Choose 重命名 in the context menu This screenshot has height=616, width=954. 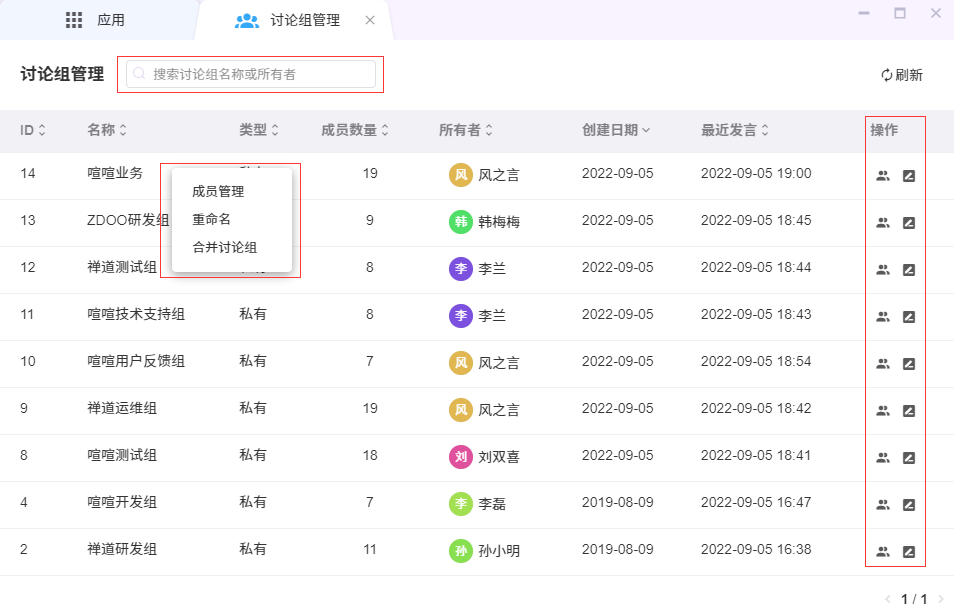(211, 220)
